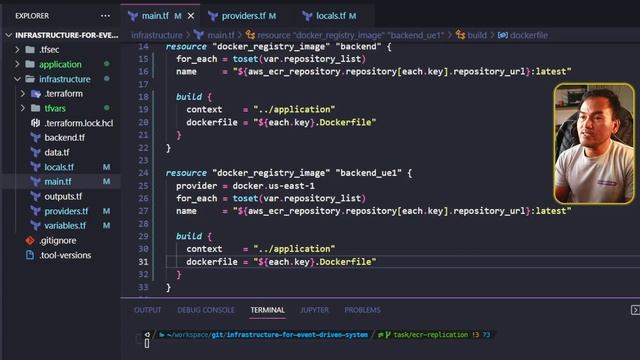Expand the tfvars folder chevron
The height and width of the screenshot is (360, 640).
pos(23,108)
